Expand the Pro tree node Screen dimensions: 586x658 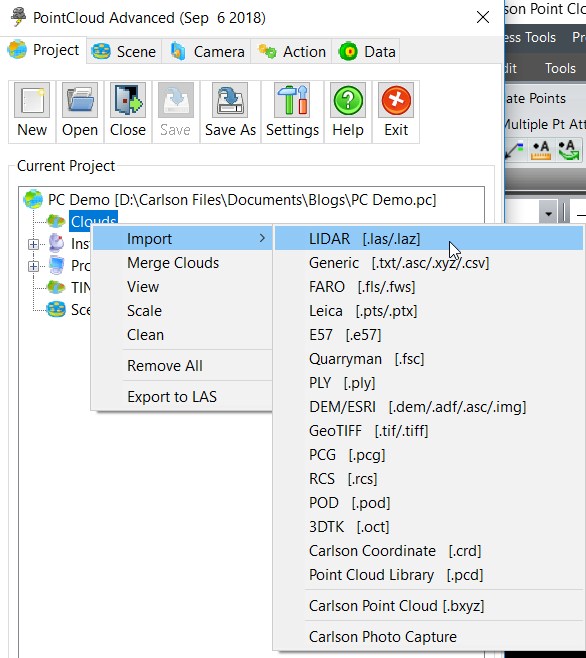click(x=33, y=266)
